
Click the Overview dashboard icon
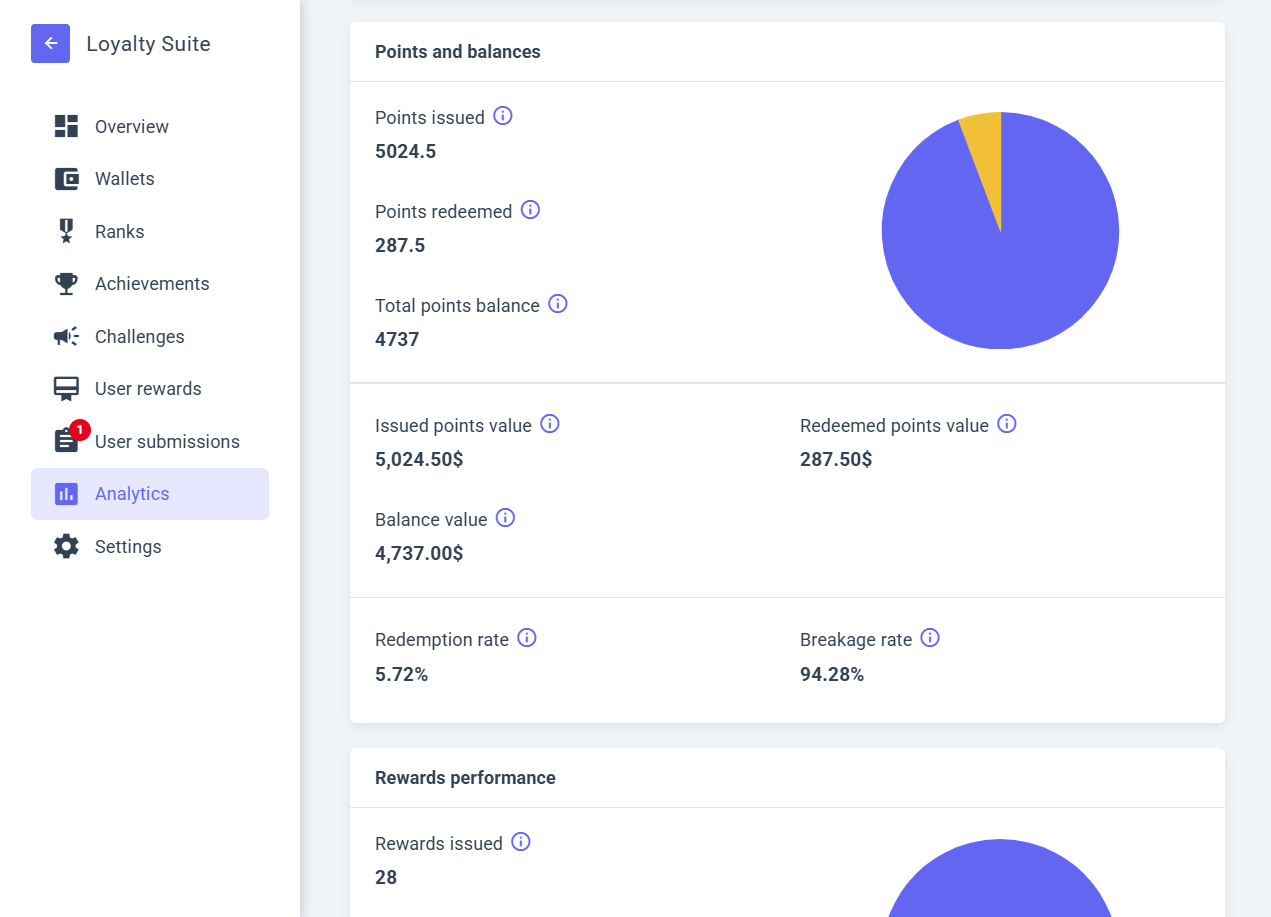[x=66, y=126]
